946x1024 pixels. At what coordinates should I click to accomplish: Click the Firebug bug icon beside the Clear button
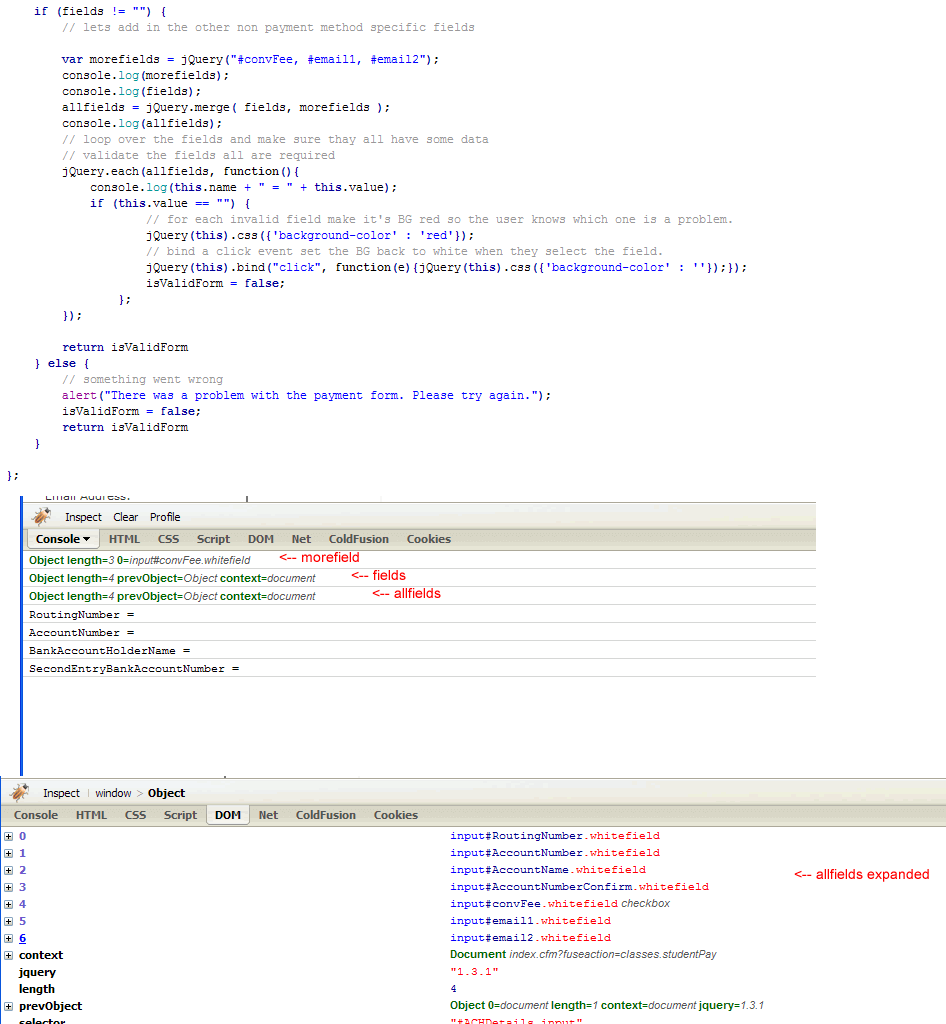pyautogui.click(x=41, y=516)
